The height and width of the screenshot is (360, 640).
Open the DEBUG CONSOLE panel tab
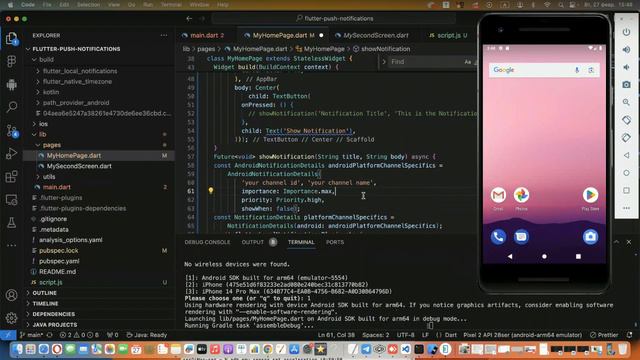point(207,242)
